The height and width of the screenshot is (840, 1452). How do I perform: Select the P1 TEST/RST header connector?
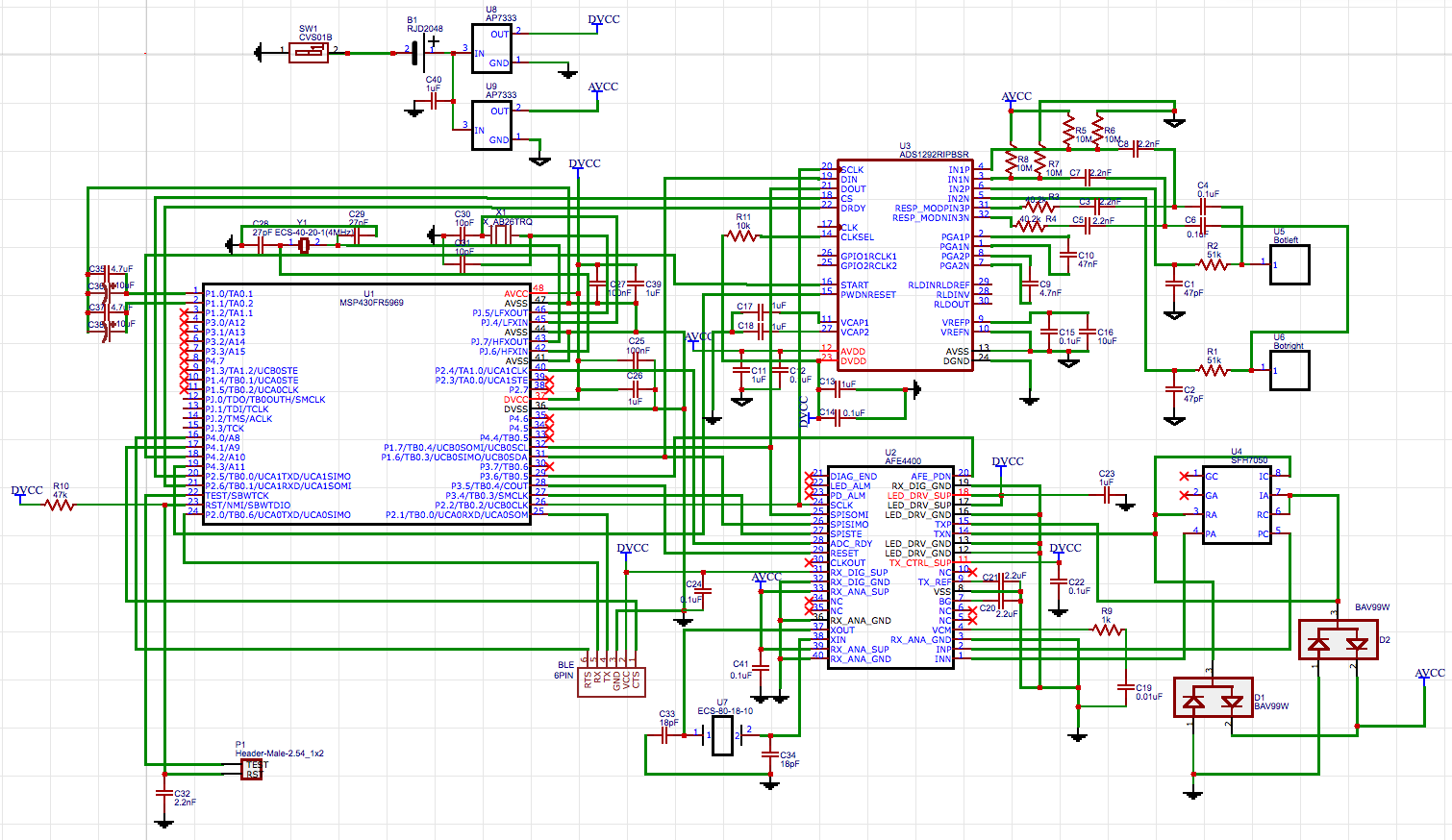tap(251, 770)
